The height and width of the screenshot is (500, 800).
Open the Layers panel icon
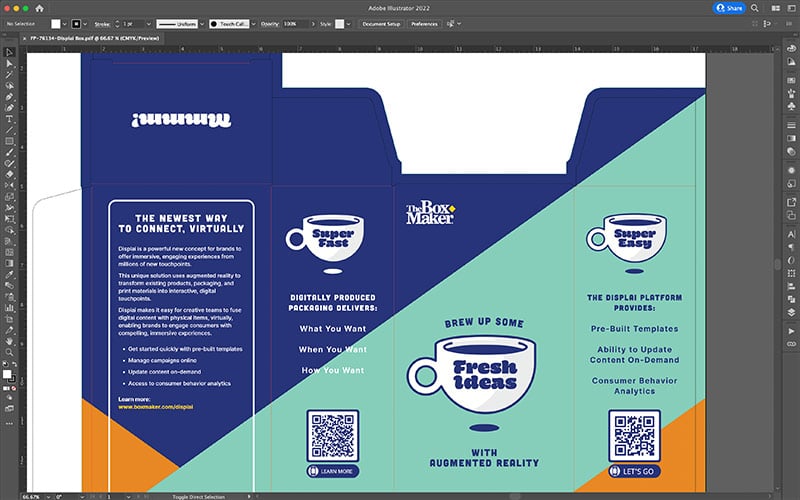(x=791, y=312)
